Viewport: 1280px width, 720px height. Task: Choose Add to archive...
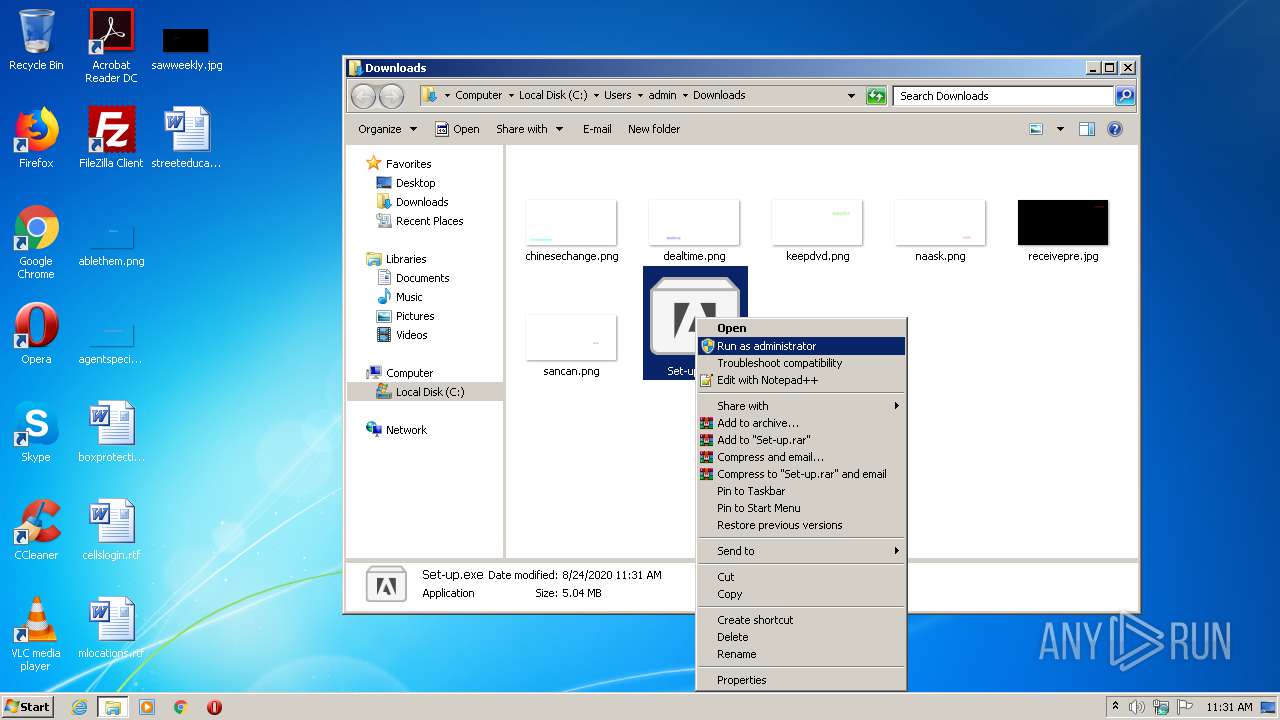pyautogui.click(x=801, y=423)
